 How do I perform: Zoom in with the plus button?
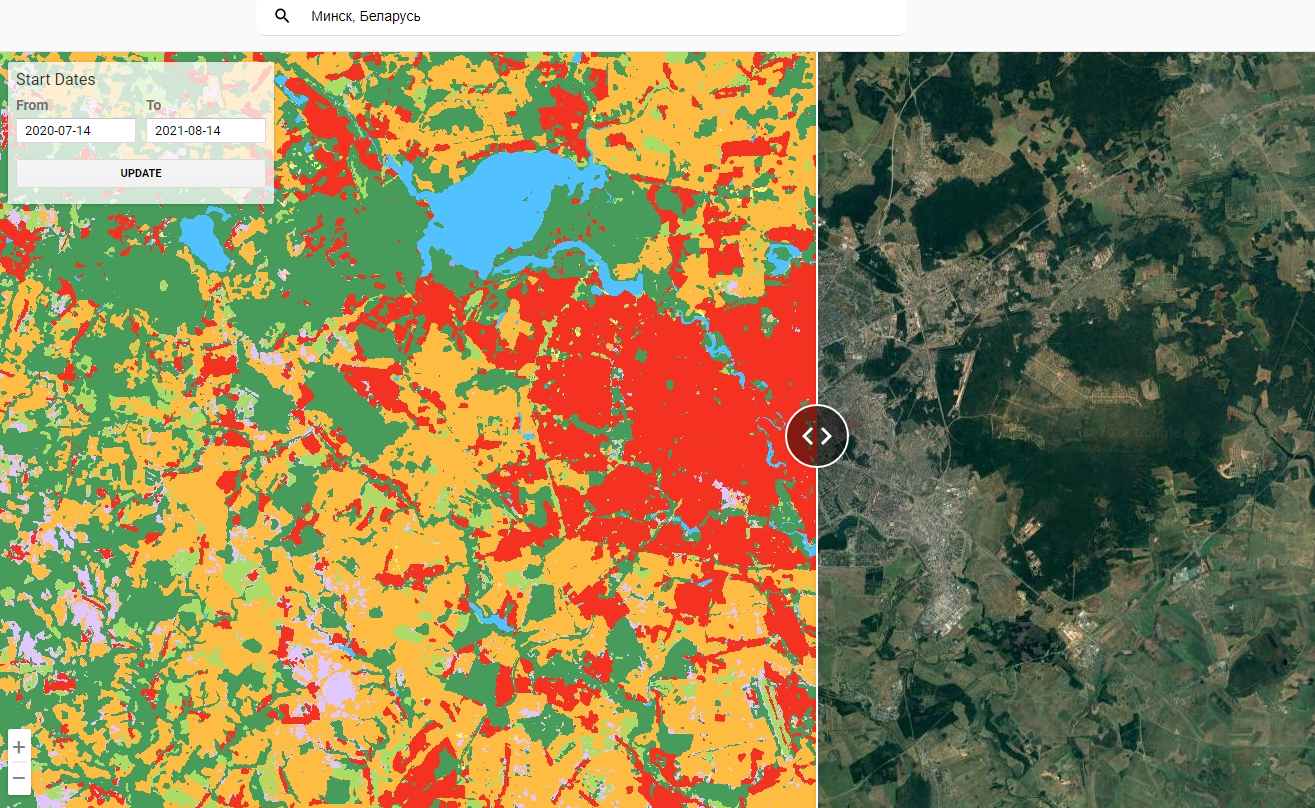pos(19,747)
